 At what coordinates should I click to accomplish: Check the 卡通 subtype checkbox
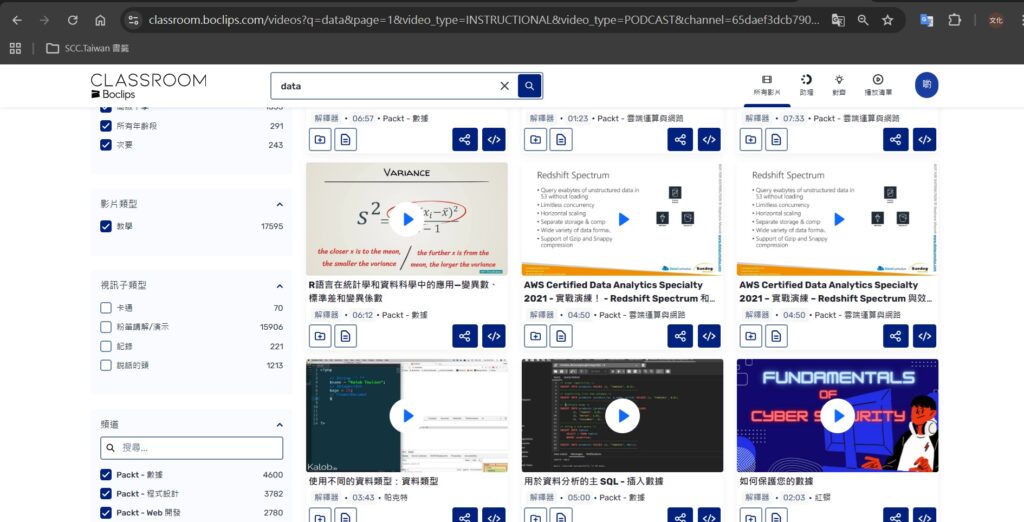106,308
